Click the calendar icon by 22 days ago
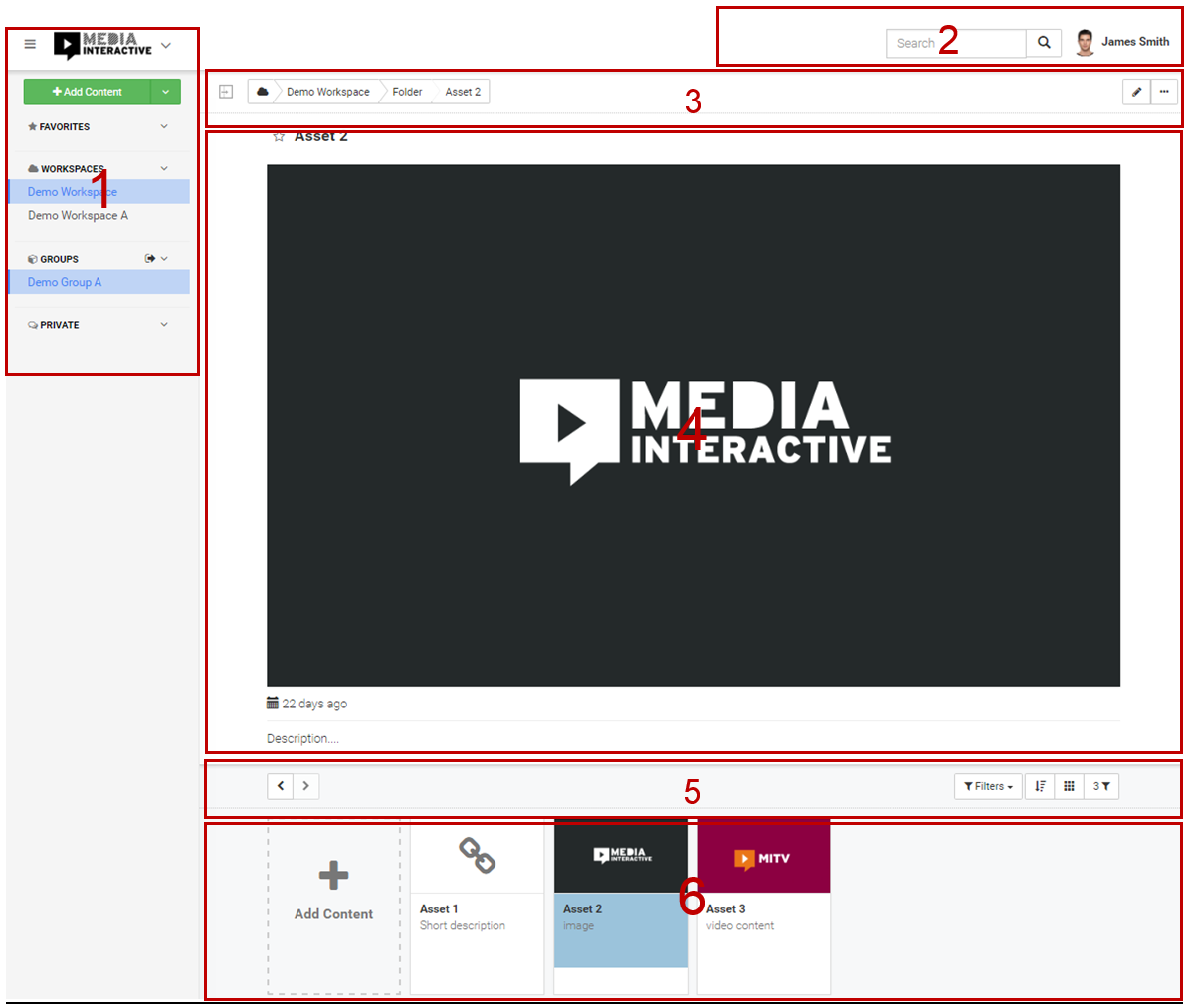 pos(273,704)
